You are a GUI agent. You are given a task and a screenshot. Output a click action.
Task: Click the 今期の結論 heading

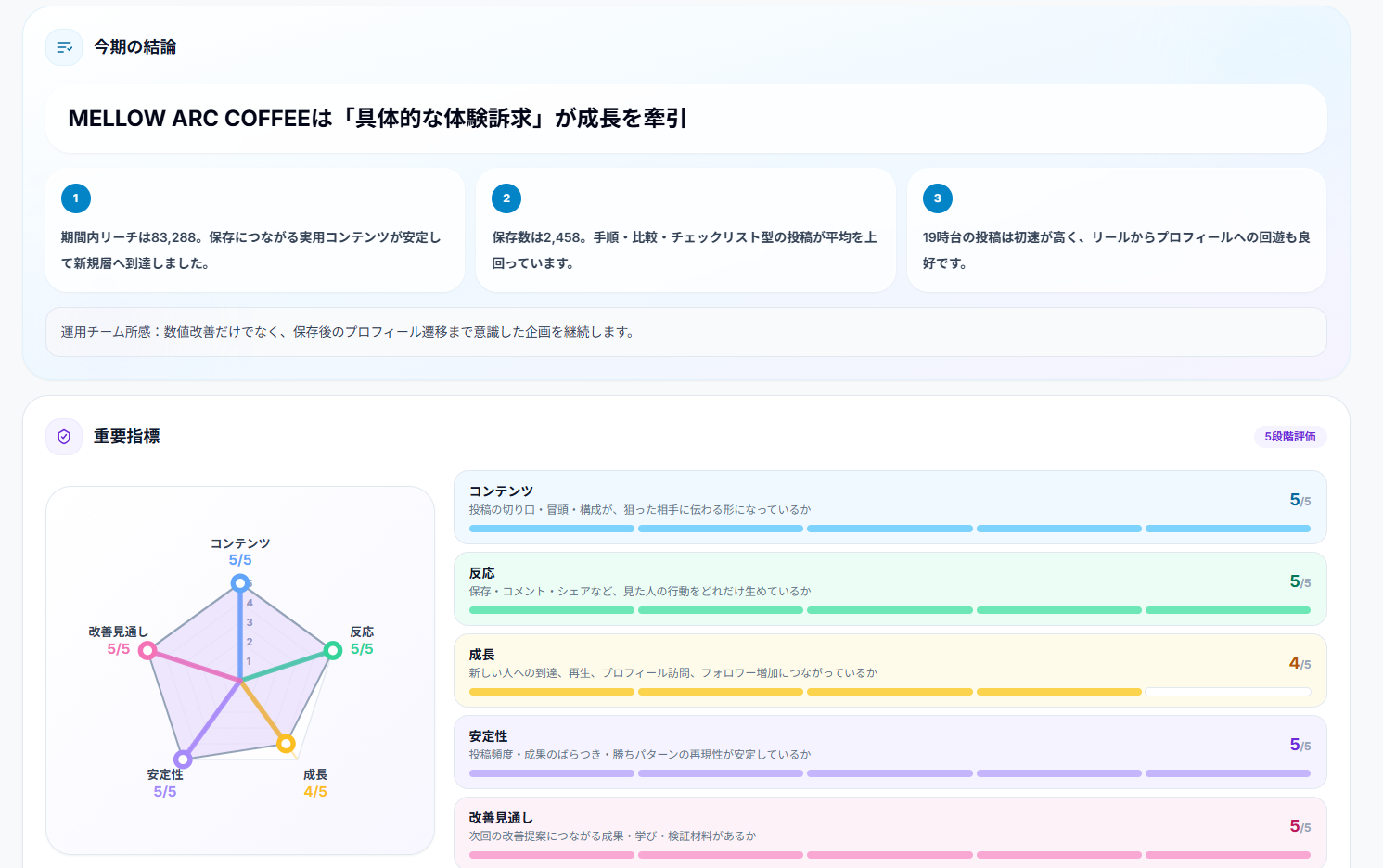click(x=134, y=47)
